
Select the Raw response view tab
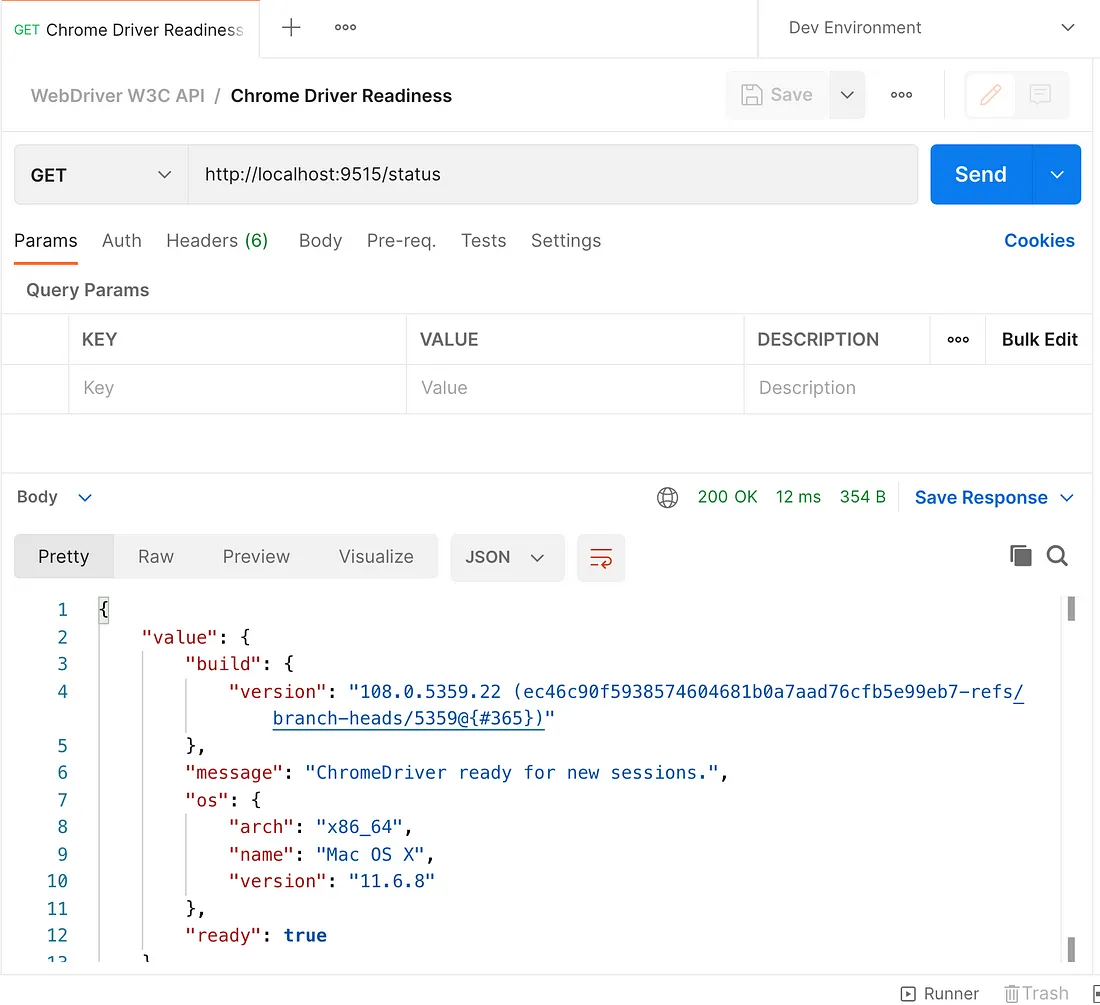[x=156, y=557]
